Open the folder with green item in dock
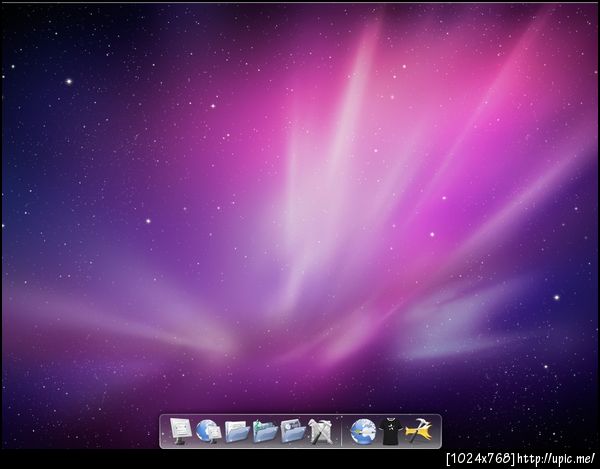Image resolution: width=600 pixels, height=469 pixels. coord(265,431)
